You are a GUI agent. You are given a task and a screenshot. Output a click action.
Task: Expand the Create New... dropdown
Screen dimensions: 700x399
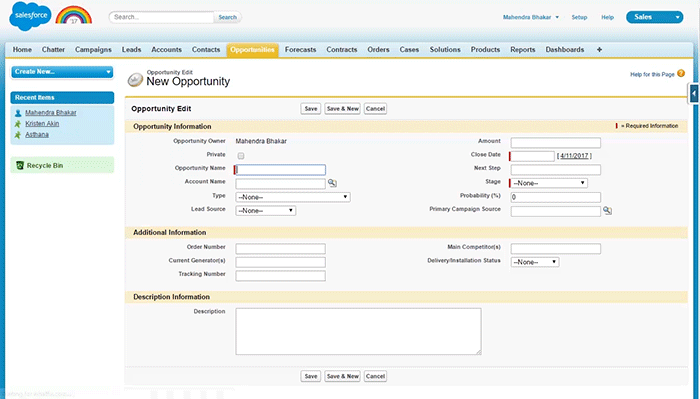pyautogui.click(x=62, y=72)
